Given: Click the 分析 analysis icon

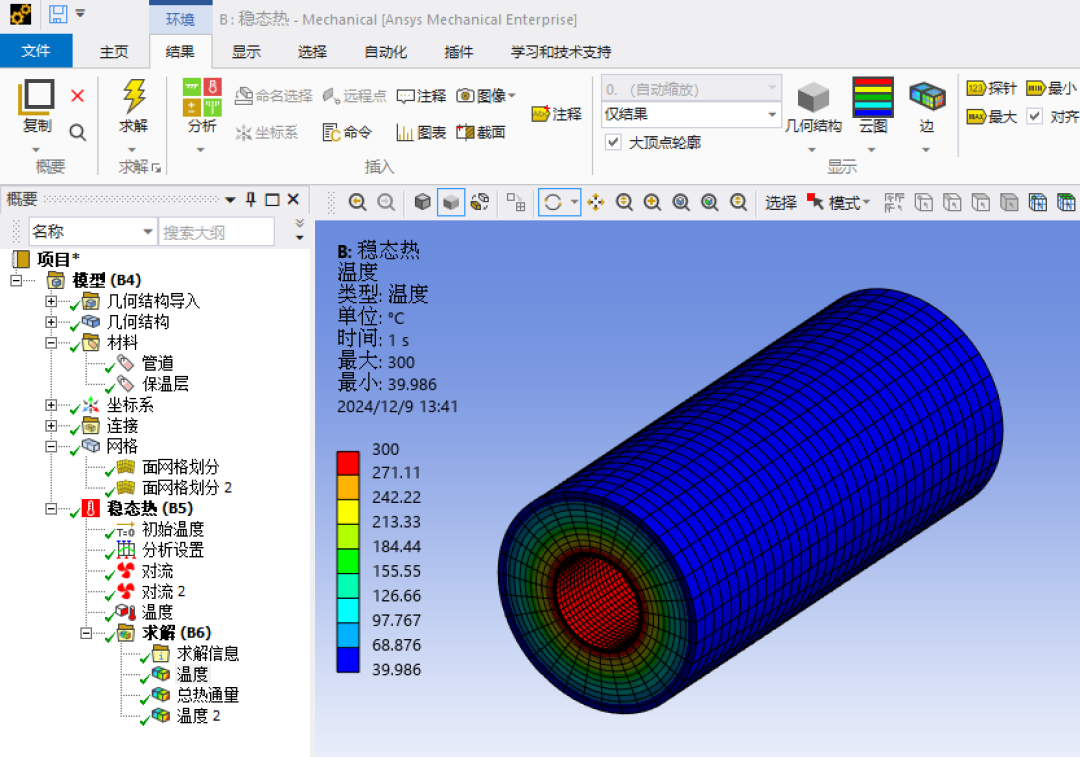Looking at the screenshot, I should point(202,96).
